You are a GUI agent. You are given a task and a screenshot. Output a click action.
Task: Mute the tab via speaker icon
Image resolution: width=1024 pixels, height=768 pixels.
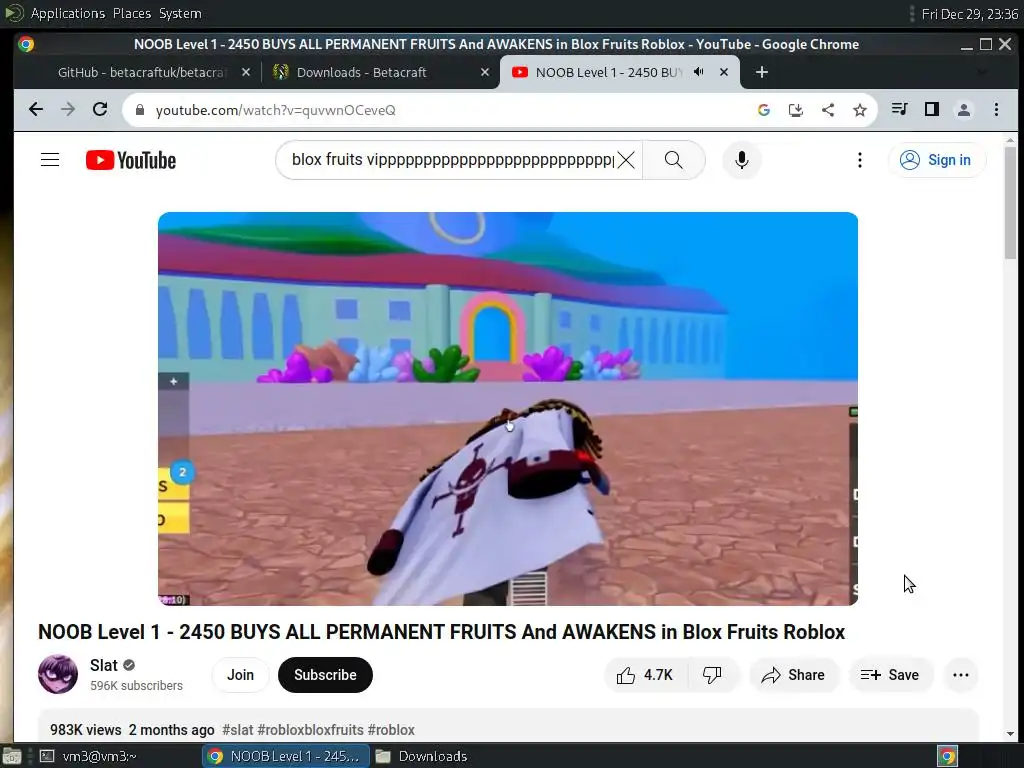[x=698, y=72]
